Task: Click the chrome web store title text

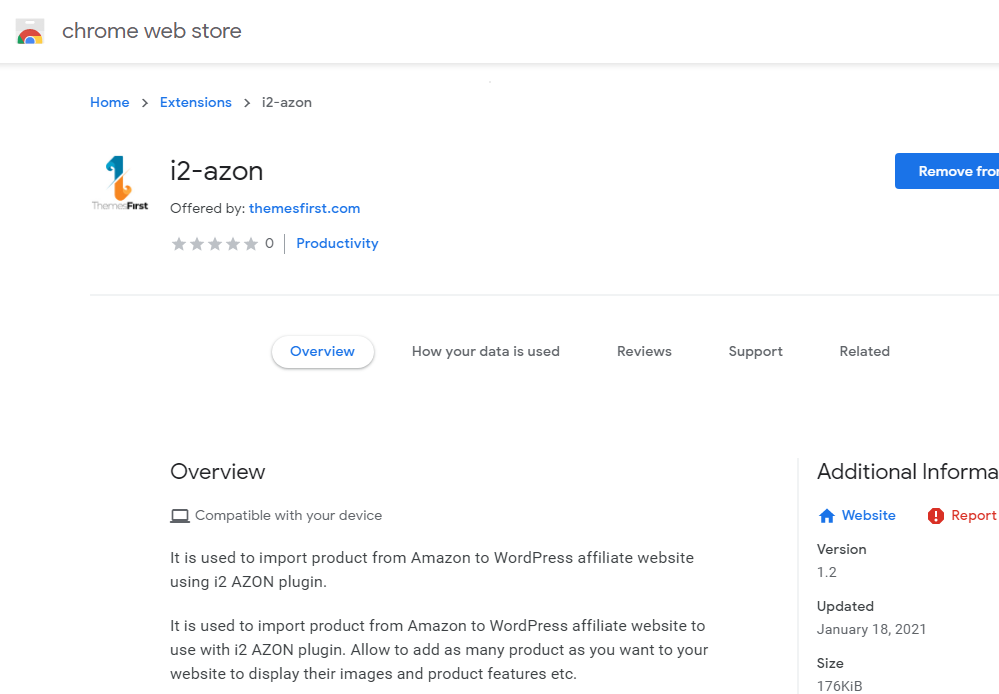Action: pyautogui.click(x=152, y=31)
